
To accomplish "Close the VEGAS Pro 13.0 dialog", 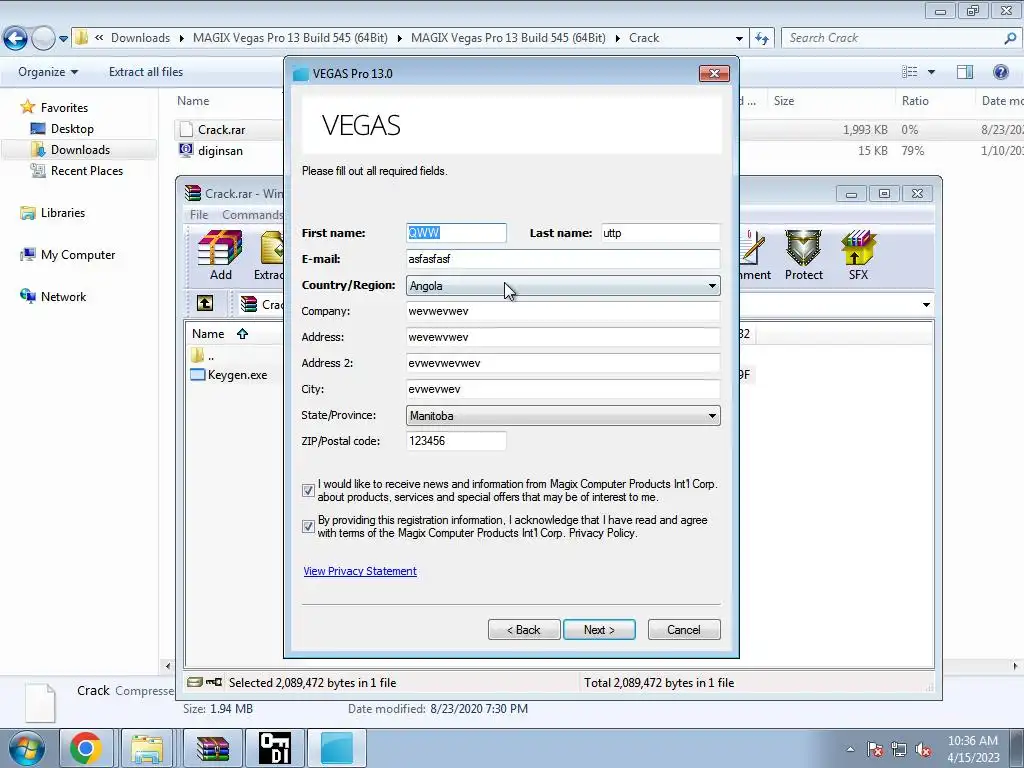I will tap(714, 73).
